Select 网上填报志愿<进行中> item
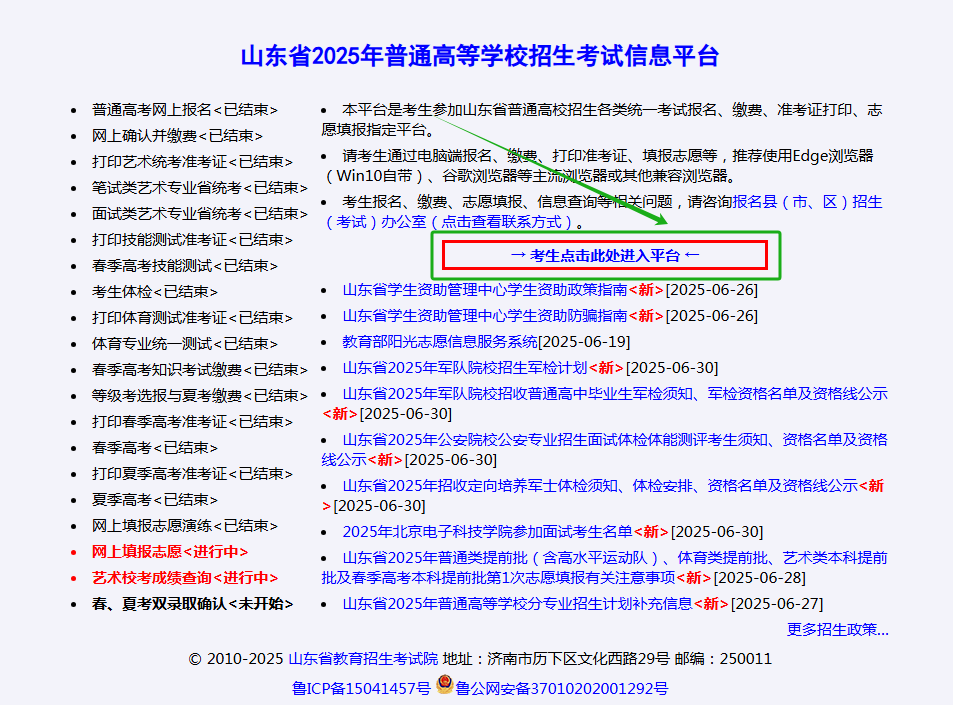Image resolution: width=953 pixels, height=705 pixels. (170, 552)
